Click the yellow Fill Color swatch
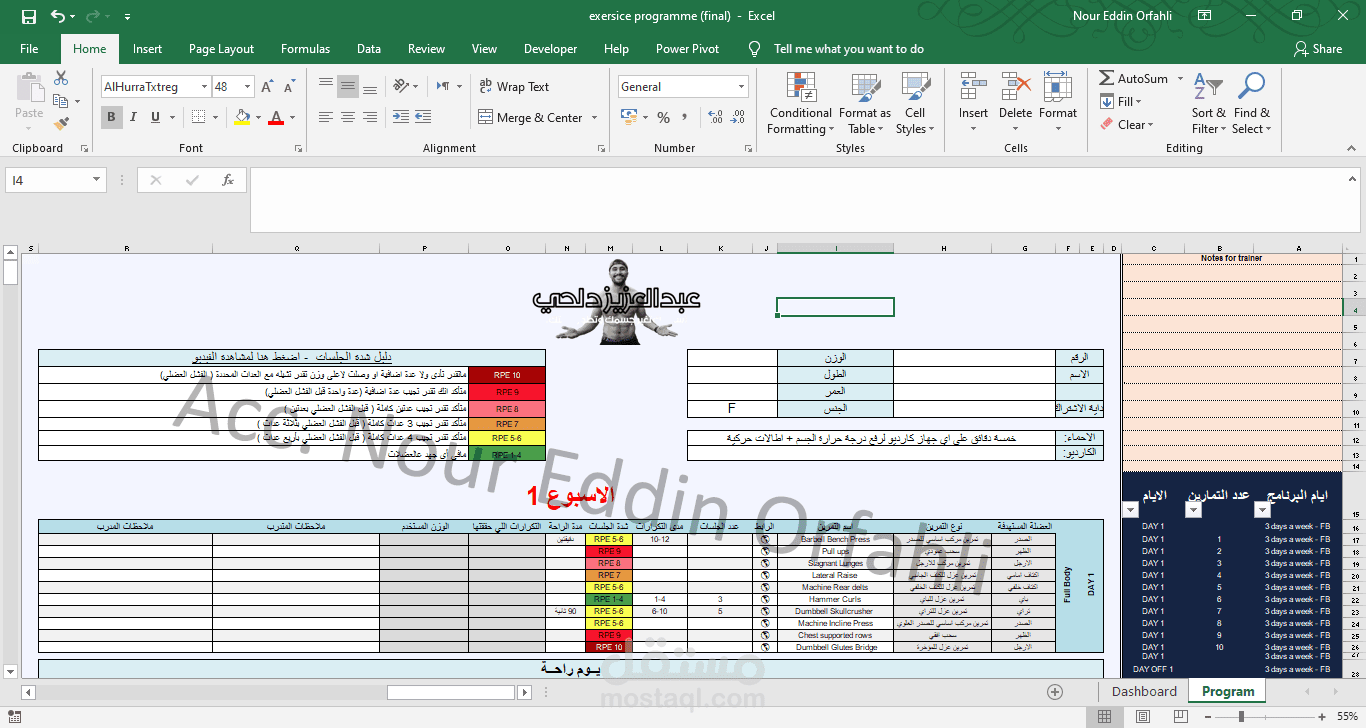This screenshot has width=1366, height=728. click(x=241, y=118)
